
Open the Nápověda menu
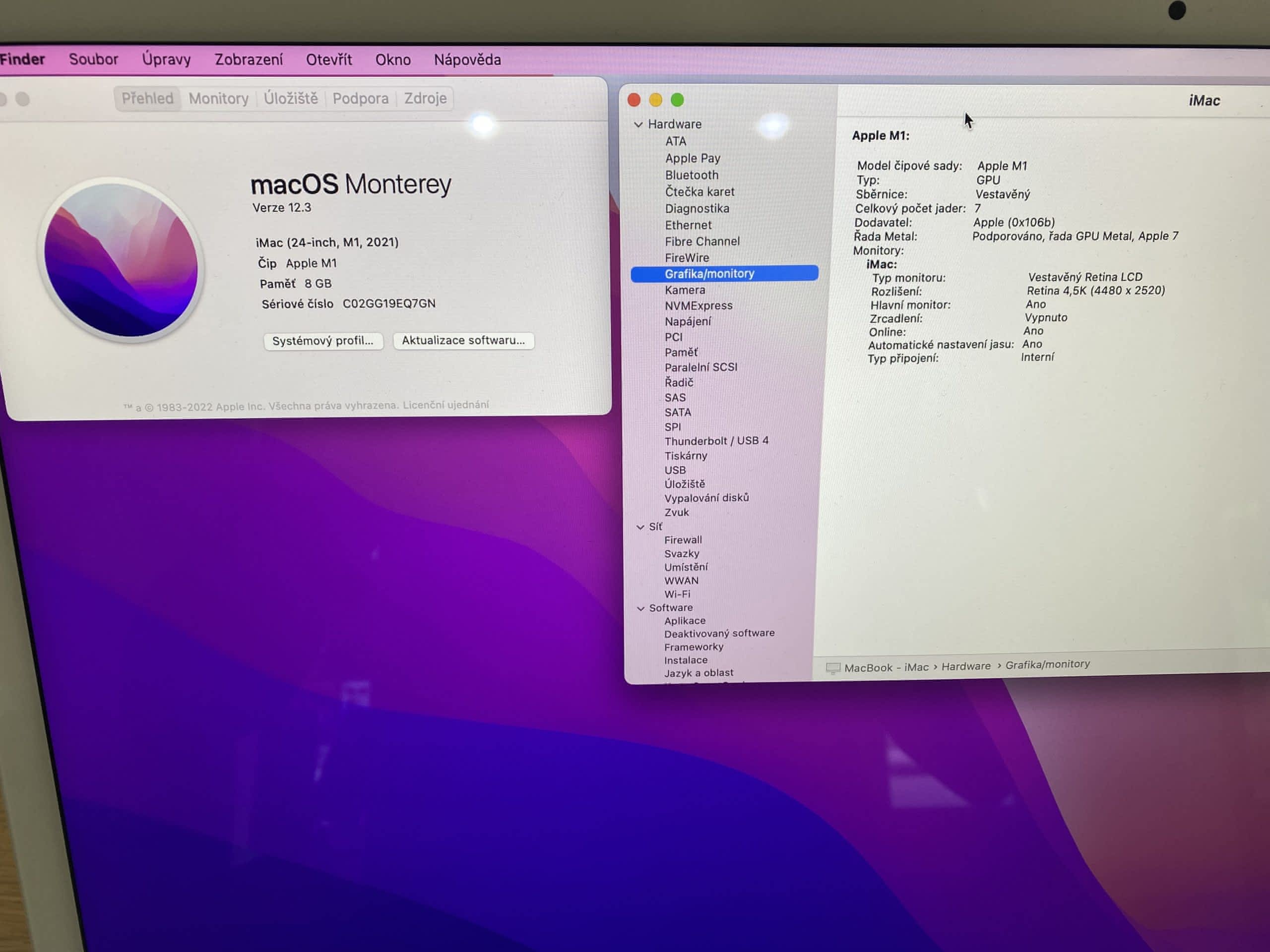click(467, 59)
